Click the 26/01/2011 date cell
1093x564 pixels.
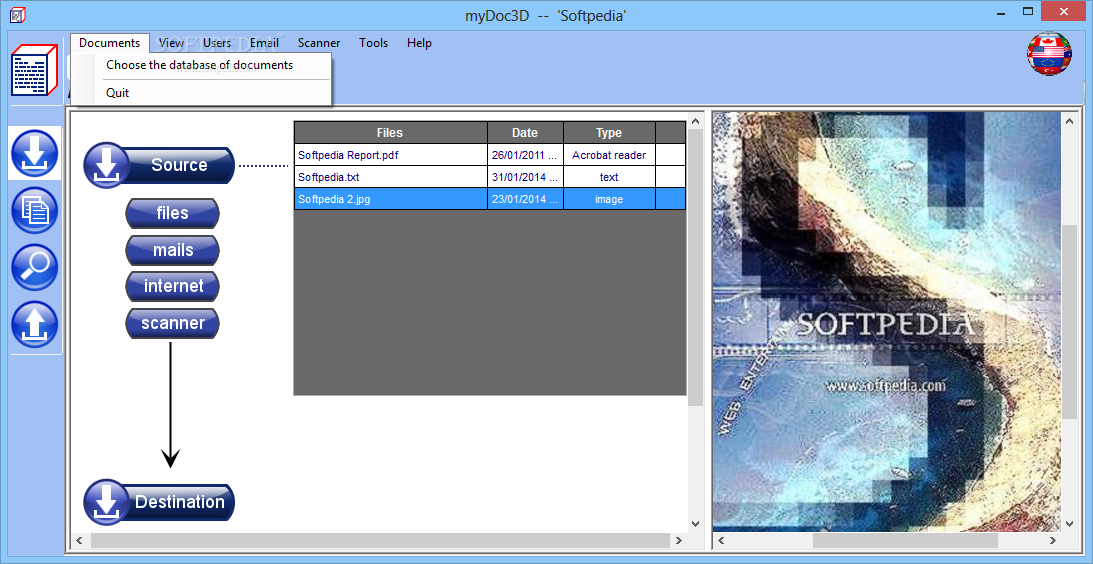click(525, 155)
